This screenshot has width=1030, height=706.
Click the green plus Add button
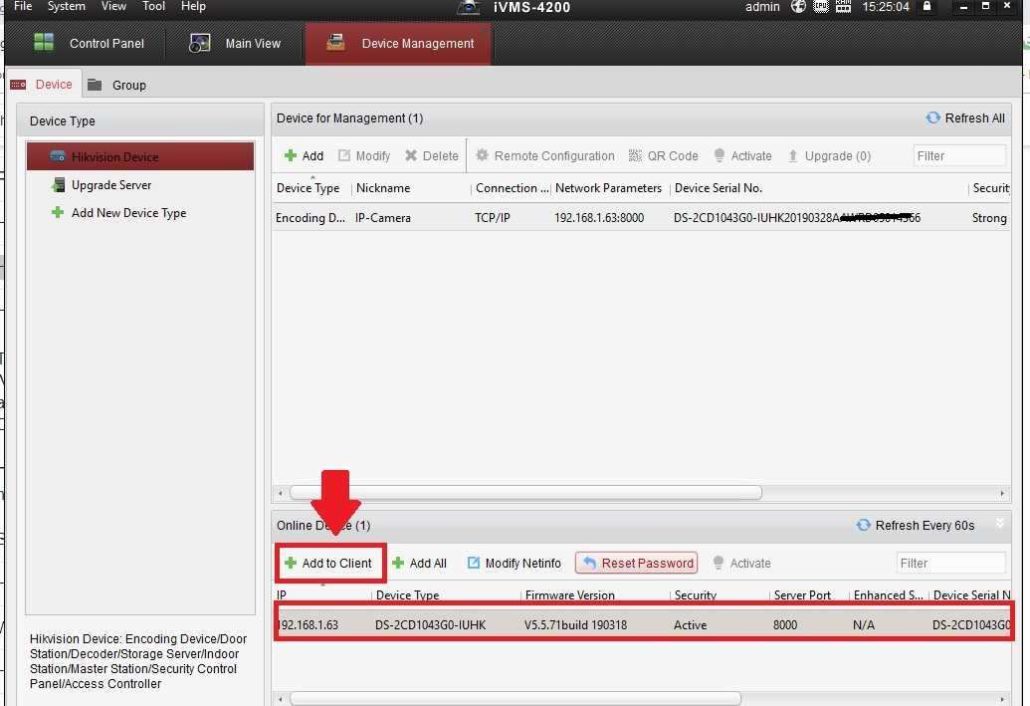304,156
